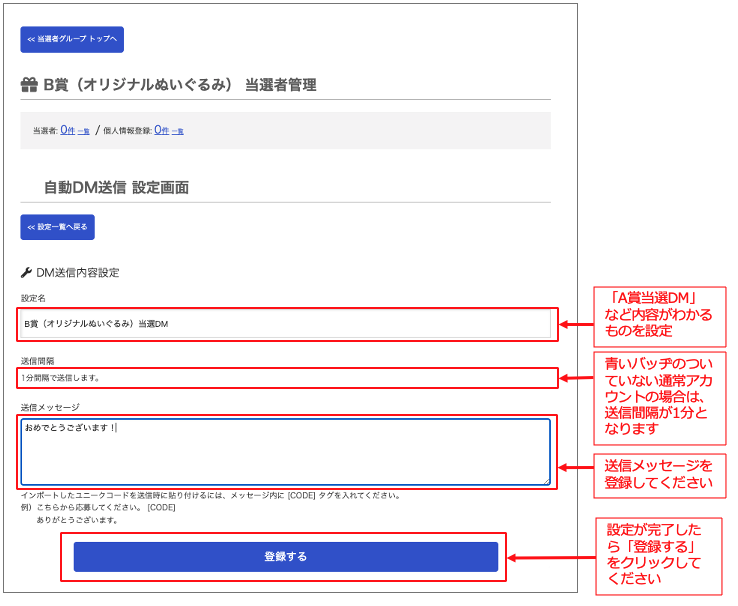The image size is (738, 606).
Task: Click the red callout about A賞当選DM naming
Action: pos(661,315)
